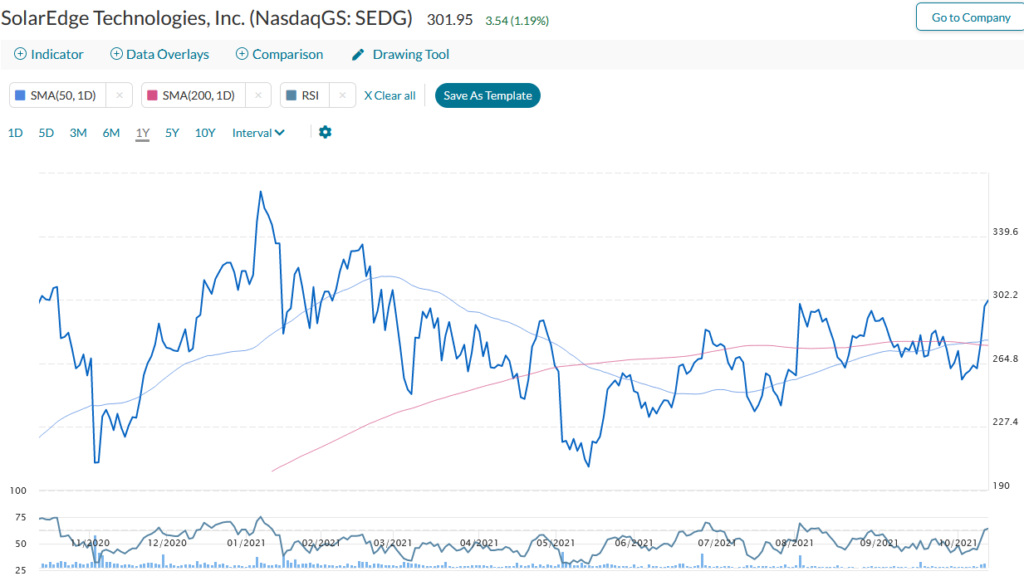Click Save As Template button
Screen dimensions: 1024x581
pos(488,95)
